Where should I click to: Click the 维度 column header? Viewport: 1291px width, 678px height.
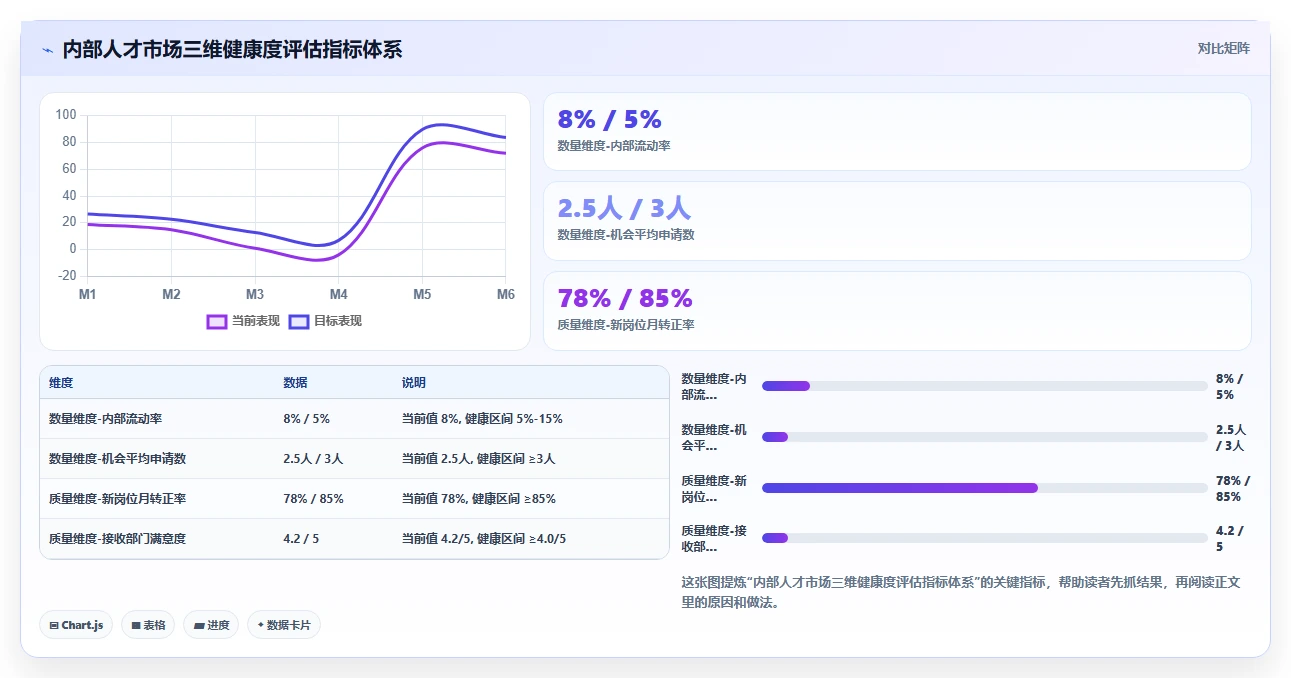[61, 383]
